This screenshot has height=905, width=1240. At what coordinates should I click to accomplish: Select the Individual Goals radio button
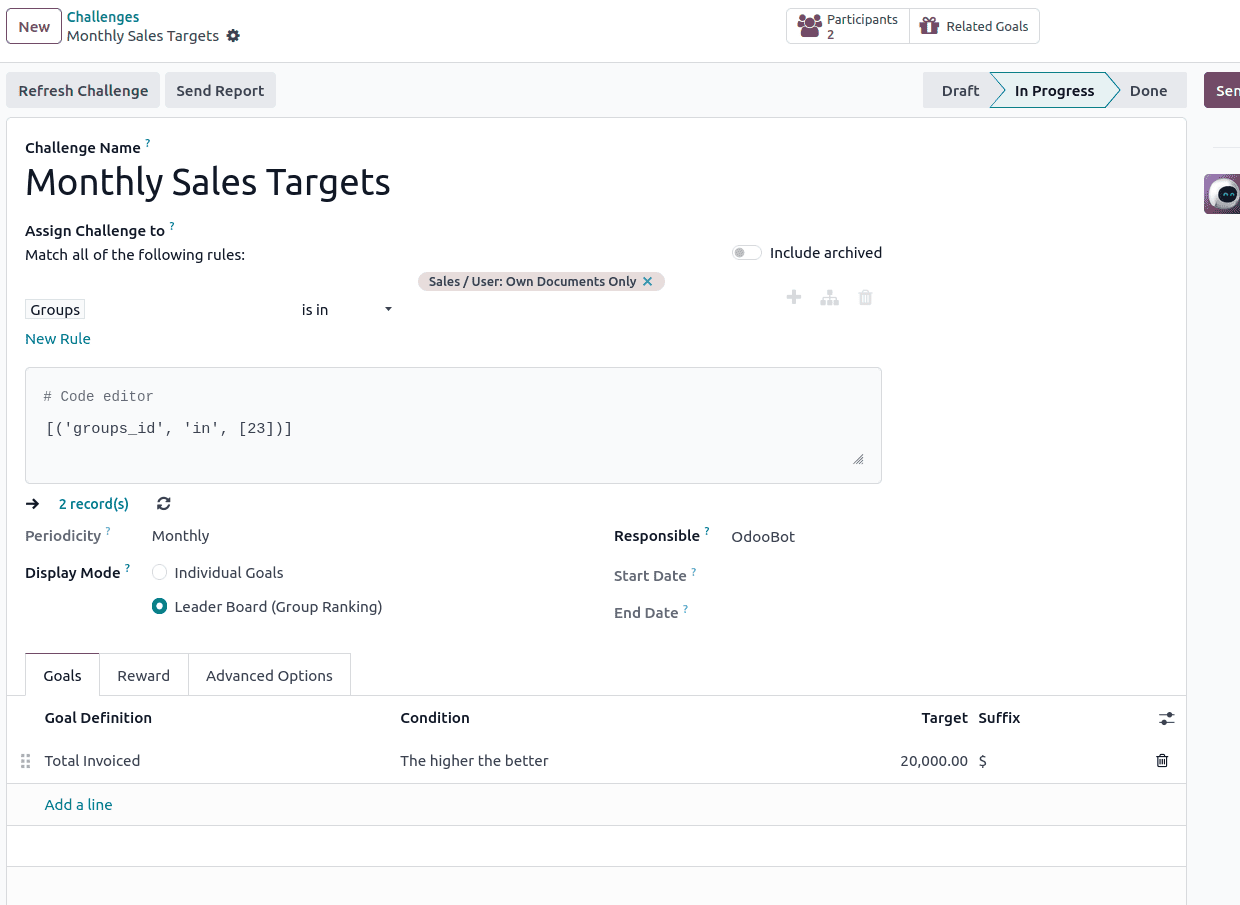(x=159, y=572)
